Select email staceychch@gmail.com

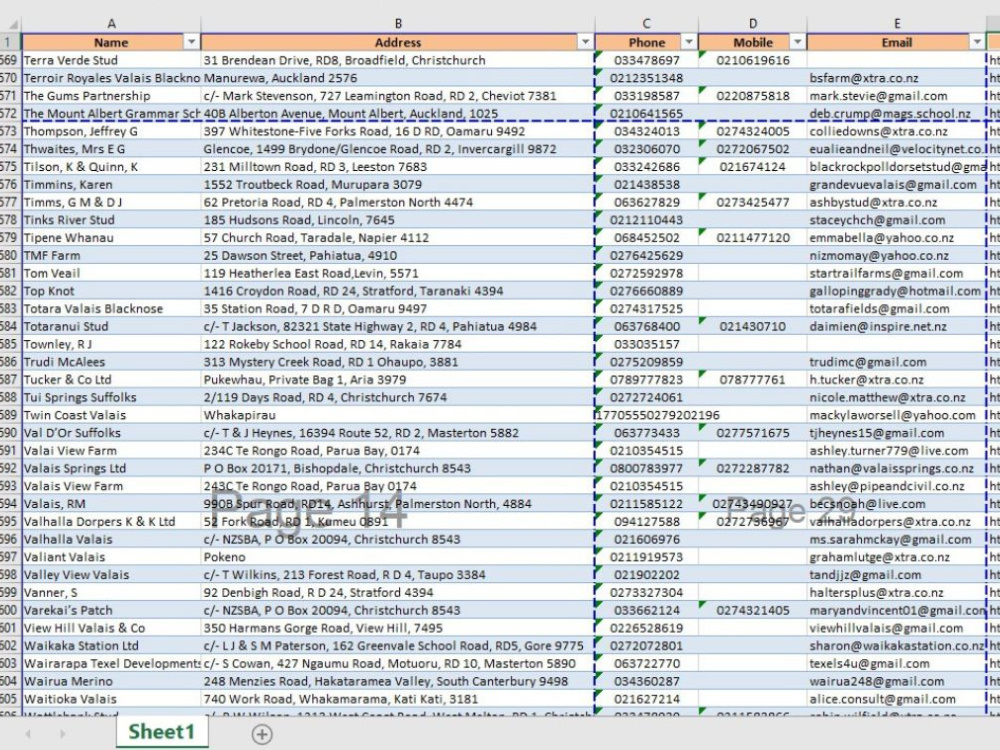[x=896, y=219]
